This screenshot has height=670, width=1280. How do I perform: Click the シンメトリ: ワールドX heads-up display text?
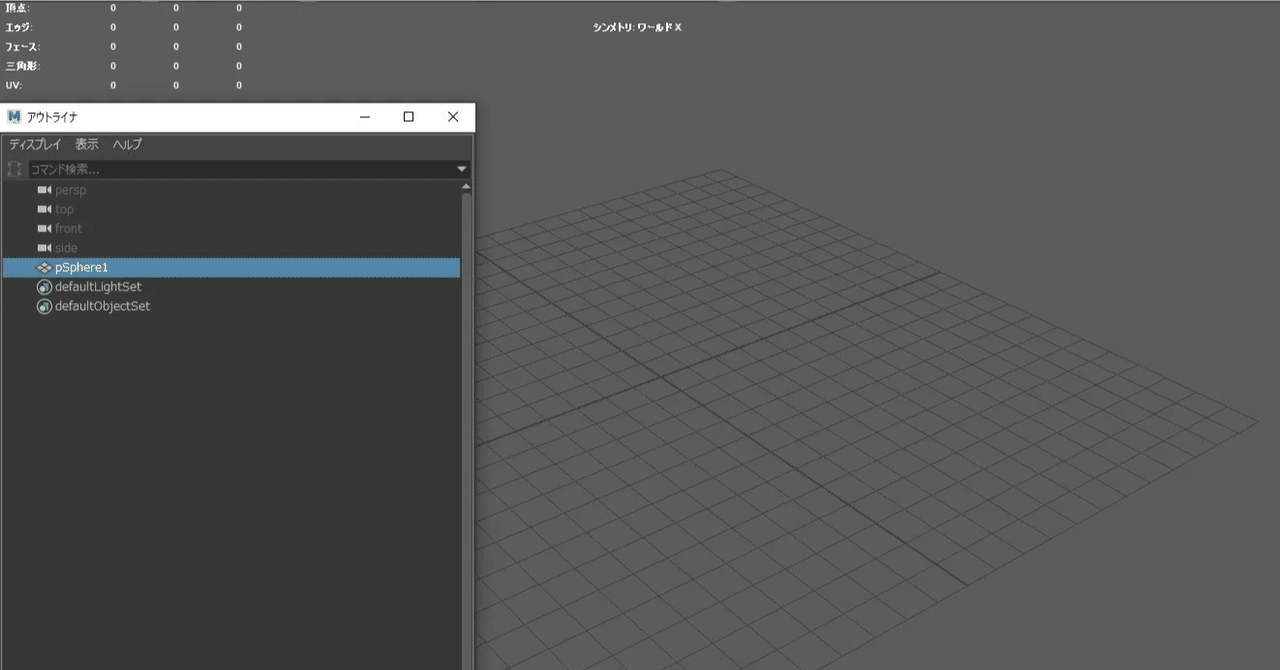(638, 27)
